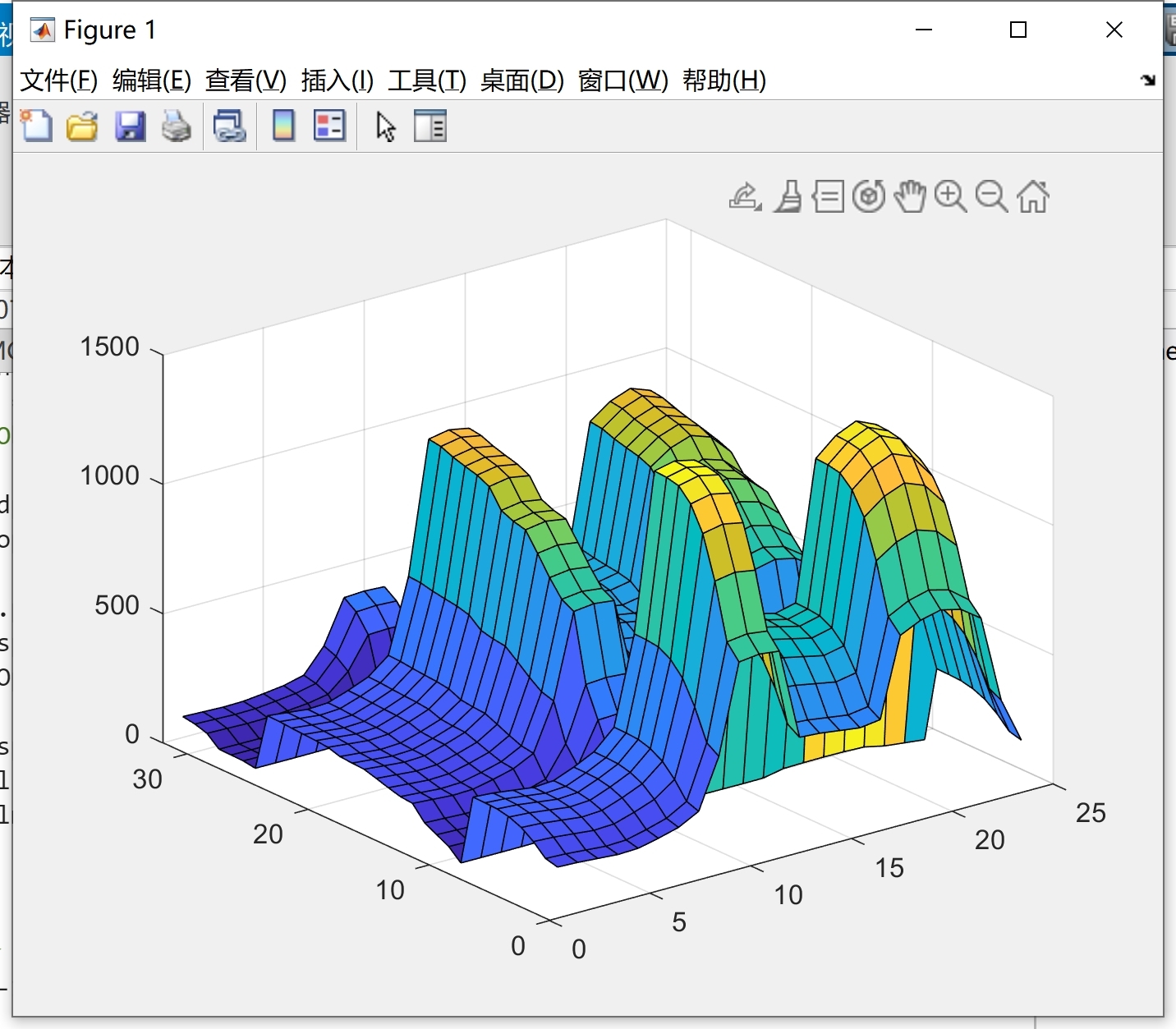
Task: Select the Zoom Out magnifier
Action: click(x=992, y=197)
